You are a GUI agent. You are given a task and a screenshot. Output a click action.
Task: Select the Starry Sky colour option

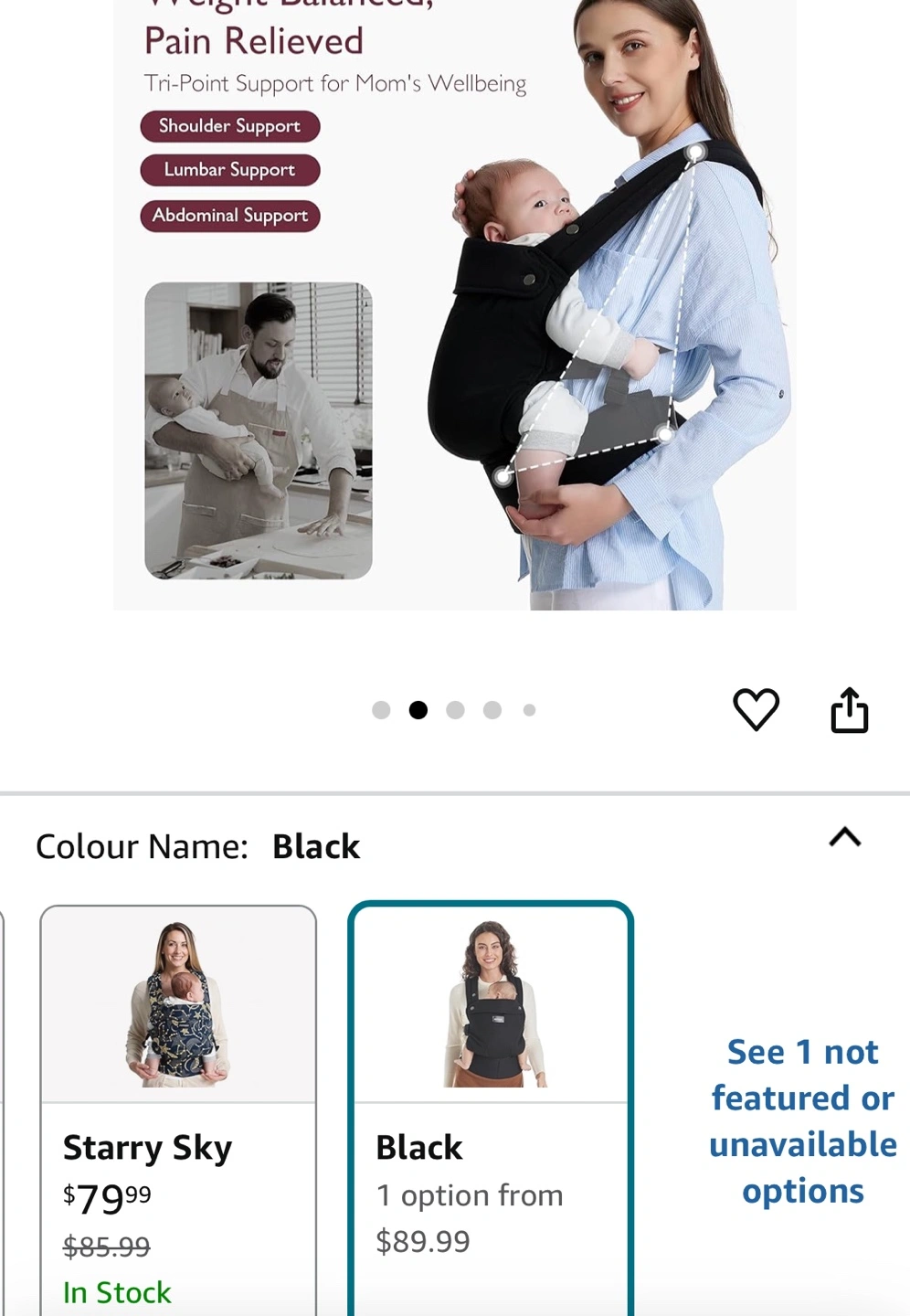tap(178, 1110)
